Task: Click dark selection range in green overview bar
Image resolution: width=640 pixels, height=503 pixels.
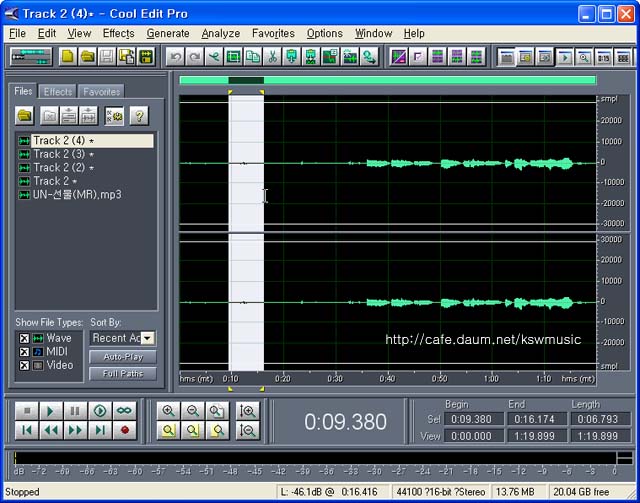Action: (246, 80)
